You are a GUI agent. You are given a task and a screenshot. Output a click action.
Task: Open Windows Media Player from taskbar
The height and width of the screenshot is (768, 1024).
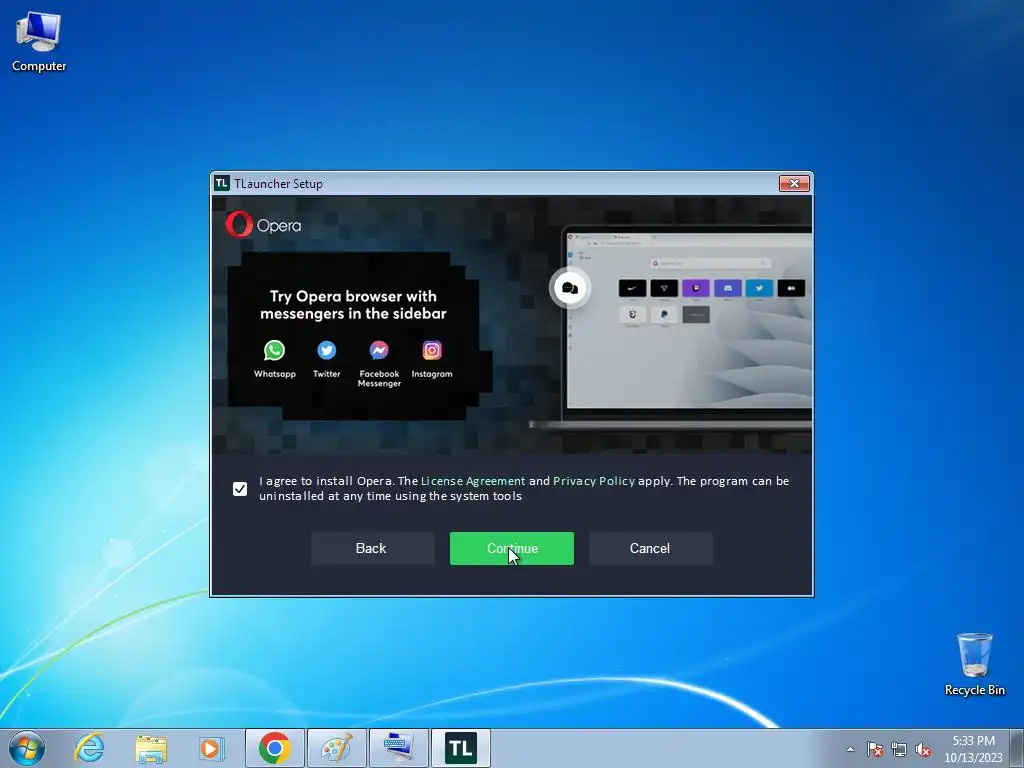click(x=212, y=748)
